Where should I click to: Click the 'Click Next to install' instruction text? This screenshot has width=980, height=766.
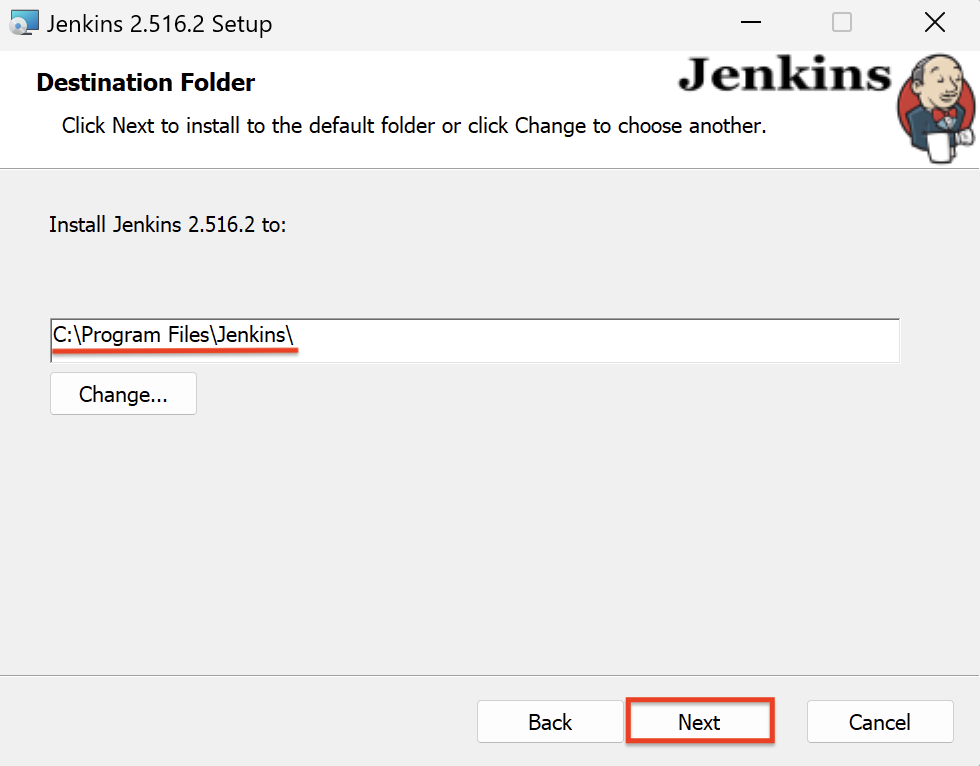tap(413, 126)
